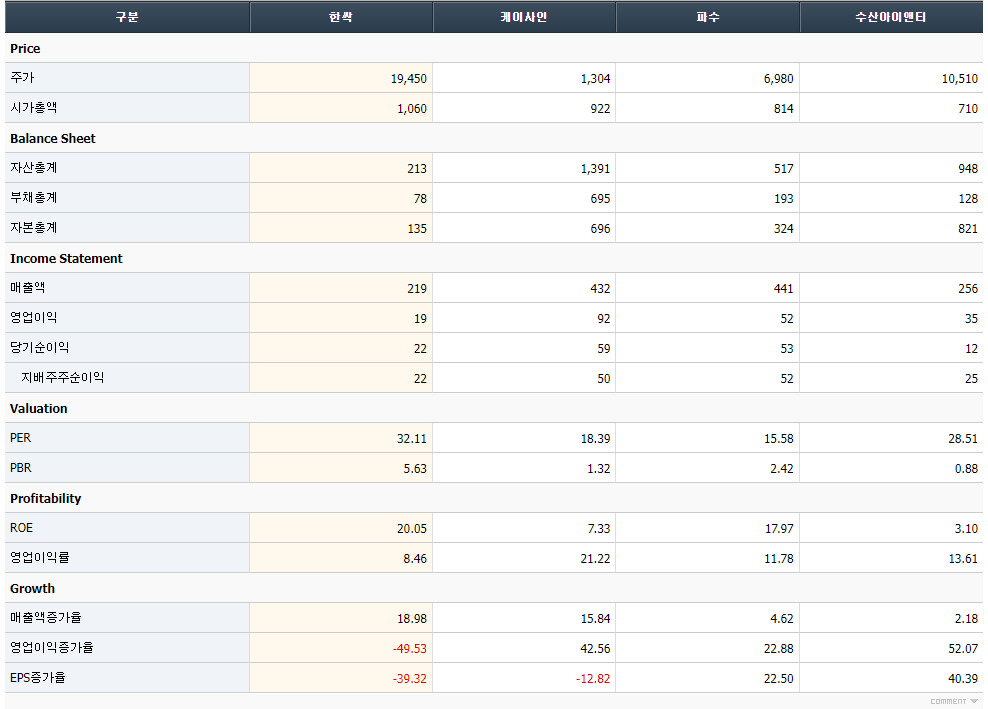The image size is (988, 709).
Task: Select 수산아이앤티 operating profit growth 52.07
Action: (x=963, y=649)
